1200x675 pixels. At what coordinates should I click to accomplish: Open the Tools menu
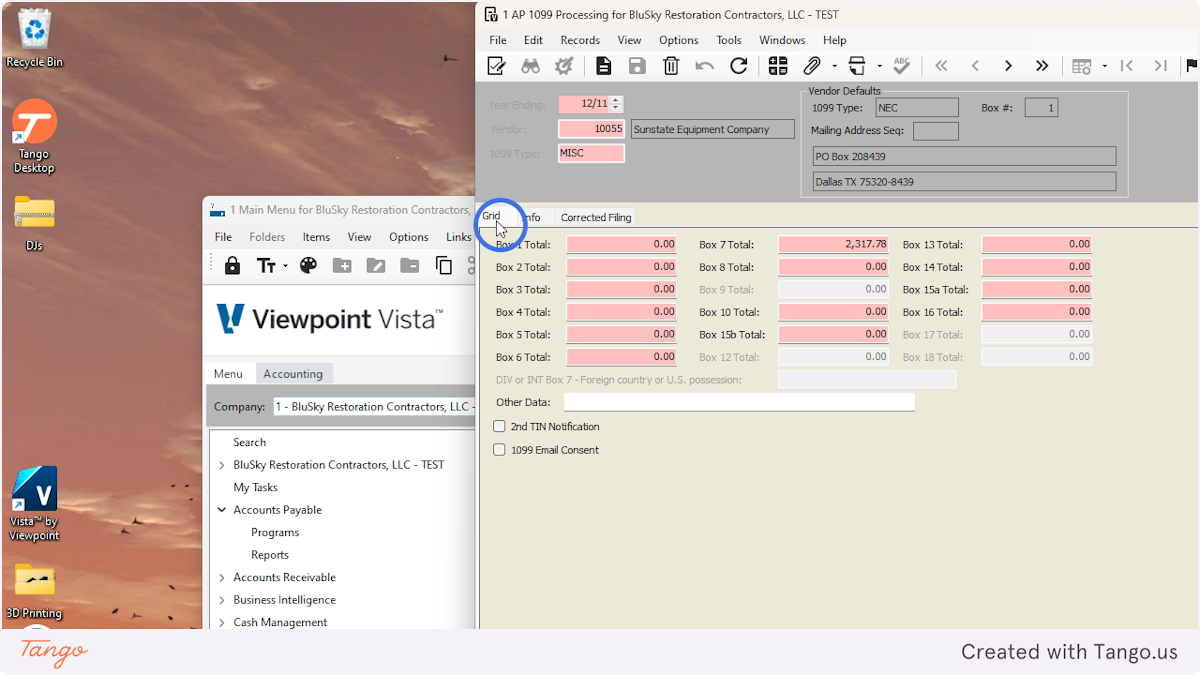point(729,40)
